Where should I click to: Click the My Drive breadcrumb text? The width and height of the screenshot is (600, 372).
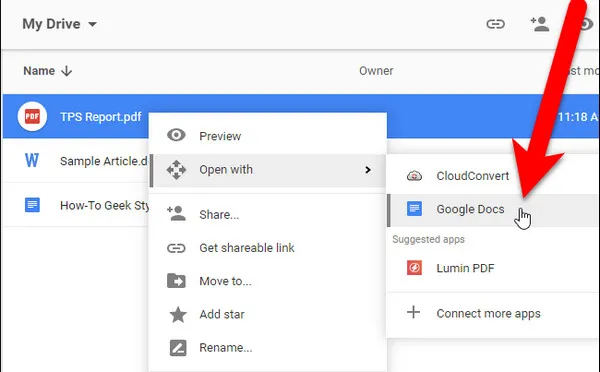click(51, 24)
